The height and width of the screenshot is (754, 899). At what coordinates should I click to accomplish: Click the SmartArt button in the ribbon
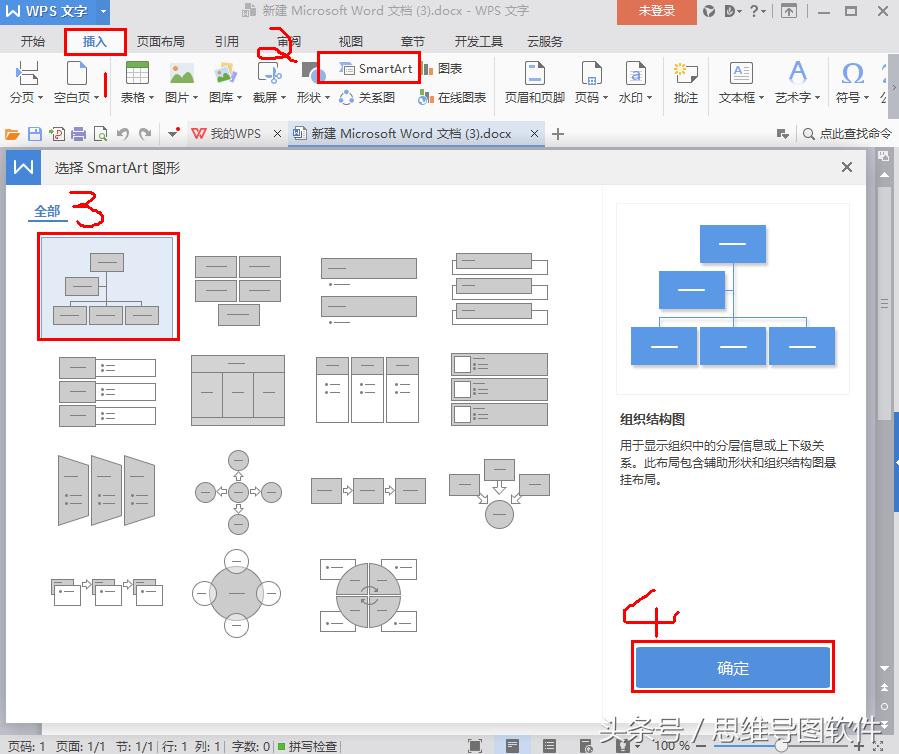[x=376, y=69]
